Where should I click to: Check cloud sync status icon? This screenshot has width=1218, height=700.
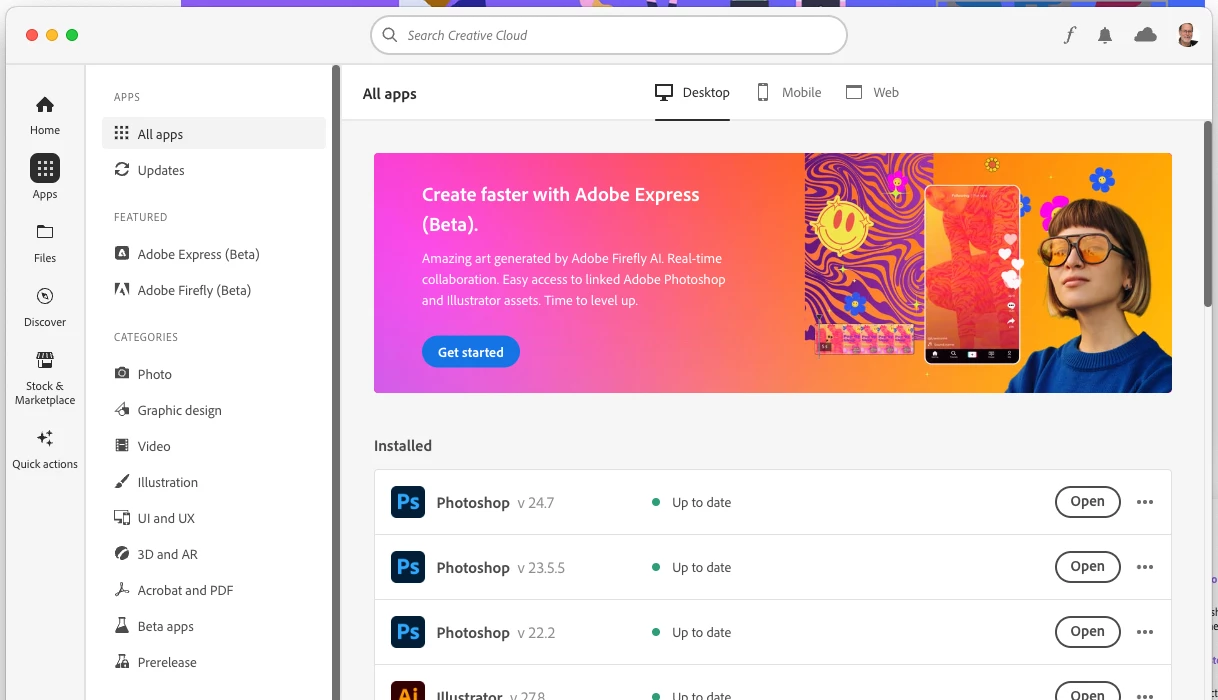point(1145,35)
